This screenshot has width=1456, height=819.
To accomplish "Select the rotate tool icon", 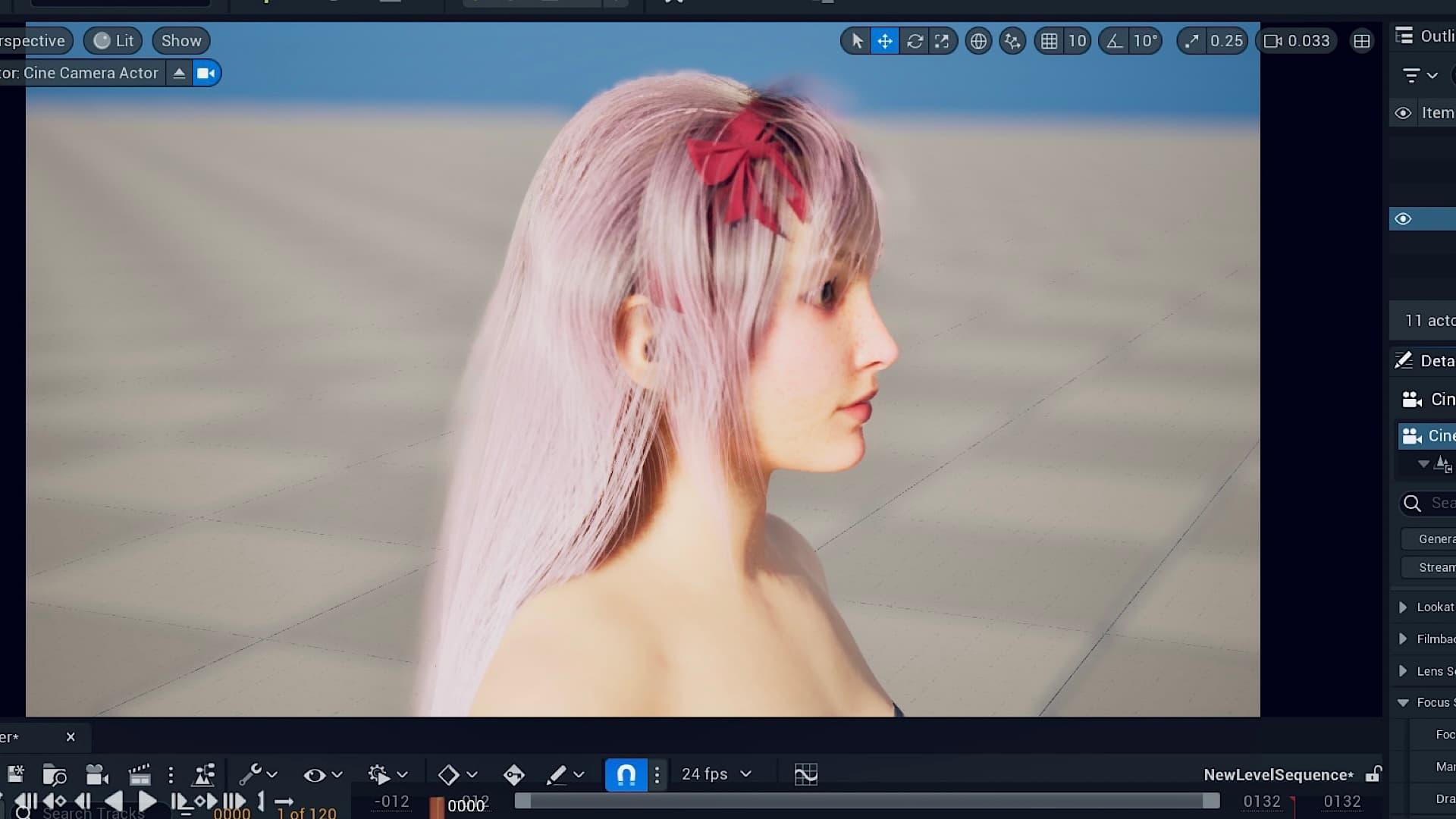I will 915,41.
